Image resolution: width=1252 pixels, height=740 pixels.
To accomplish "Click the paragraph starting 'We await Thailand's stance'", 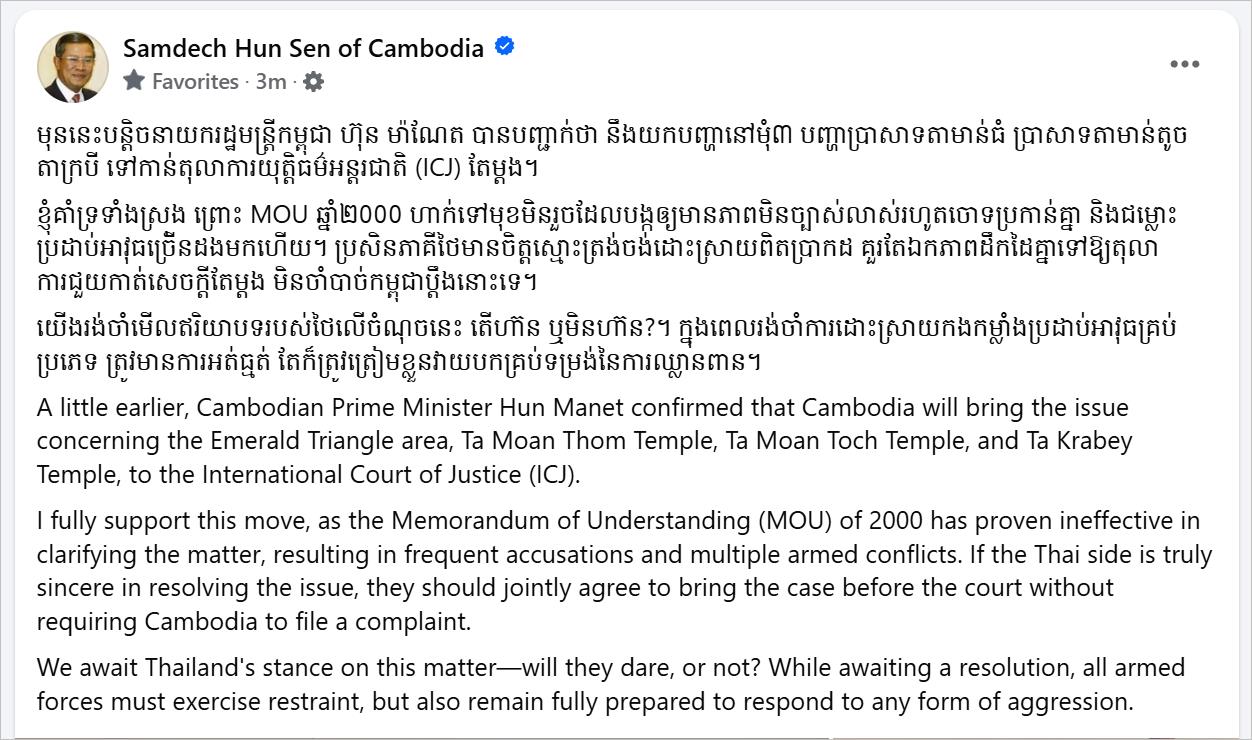I will point(611,683).
